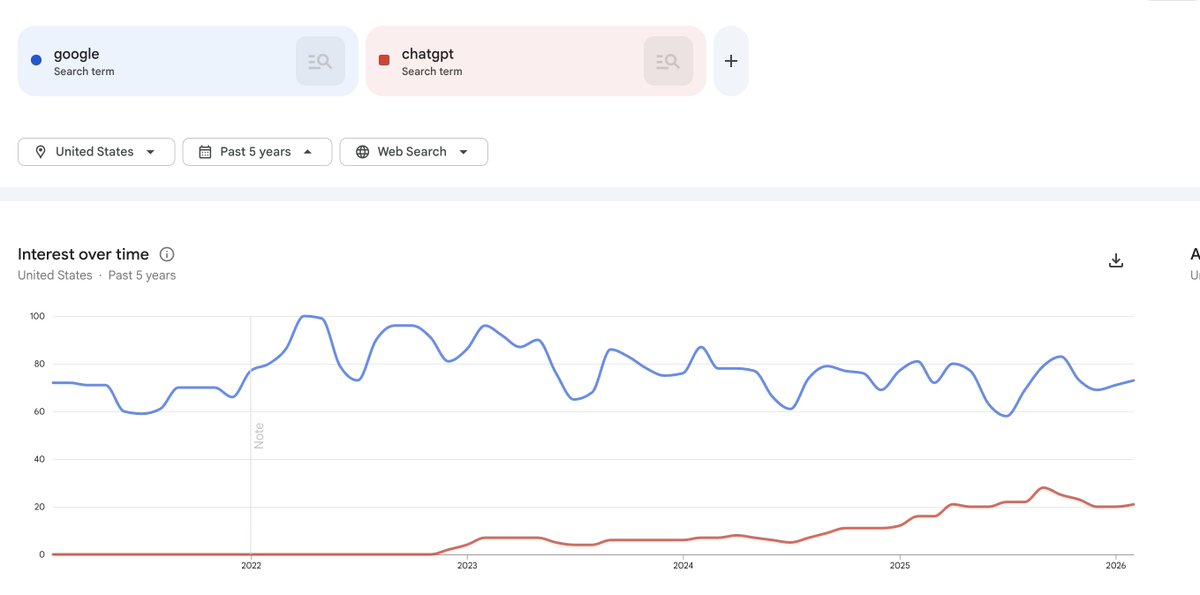Click the location pin icon in region filter
The height and width of the screenshot is (595, 1200).
pyautogui.click(x=41, y=152)
